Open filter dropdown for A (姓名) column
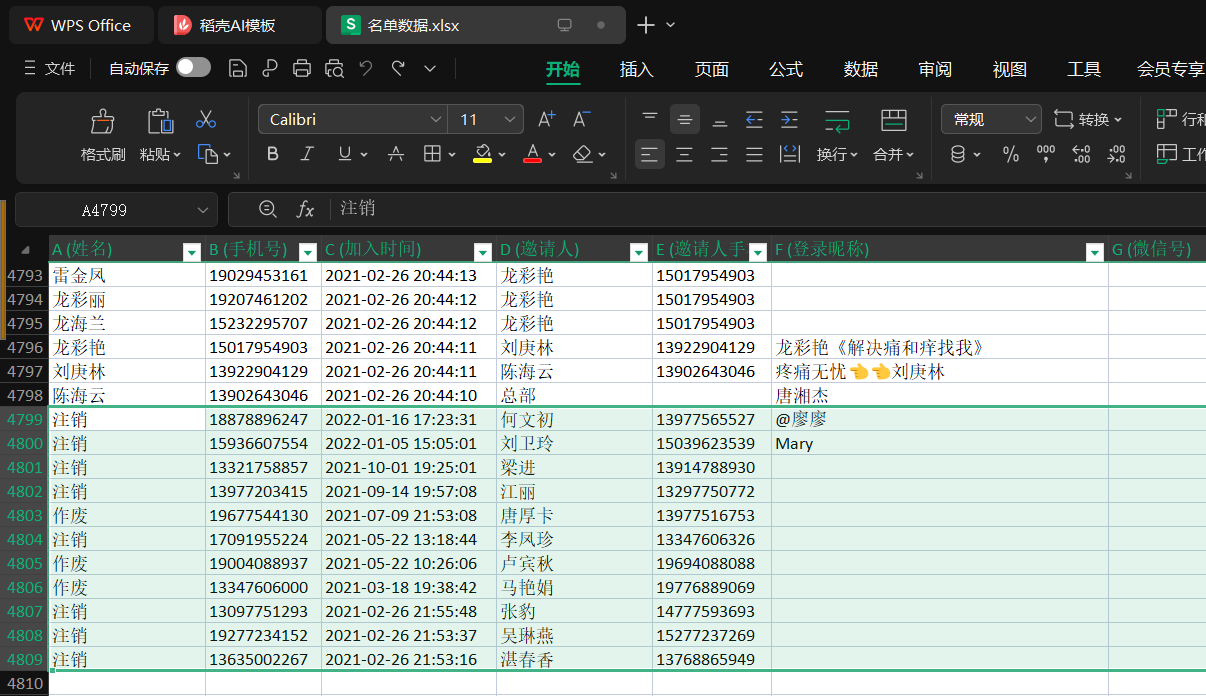 [x=192, y=252]
